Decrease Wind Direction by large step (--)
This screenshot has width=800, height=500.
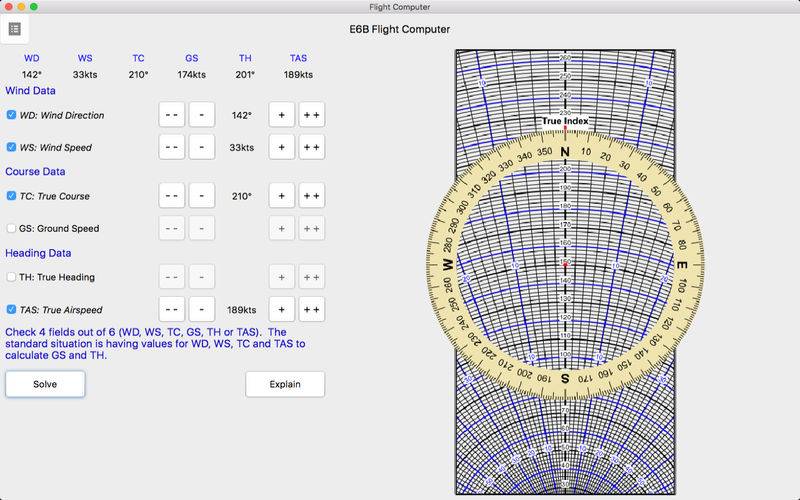click(x=171, y=115)
